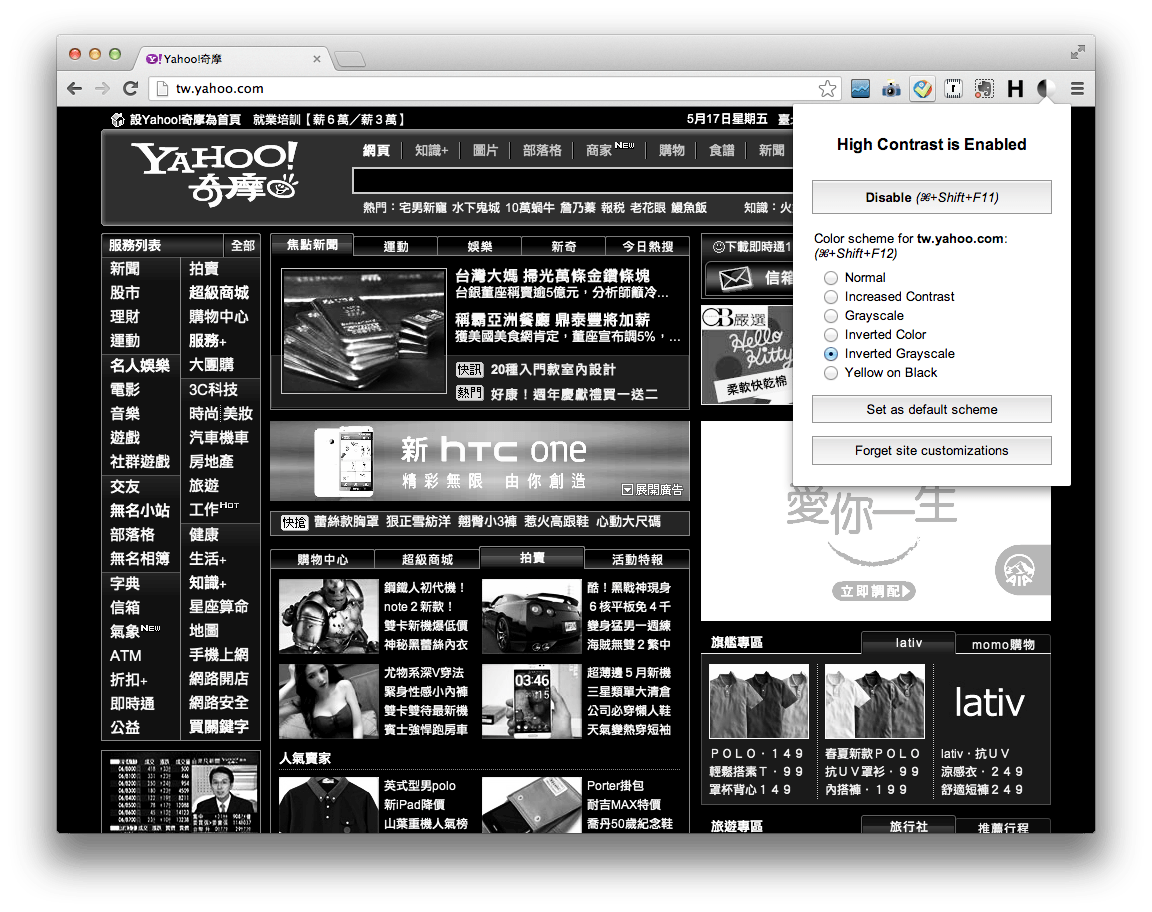Click the Evernote elephant extension icon
The image size is (1152, 912).
click(984, 89)
